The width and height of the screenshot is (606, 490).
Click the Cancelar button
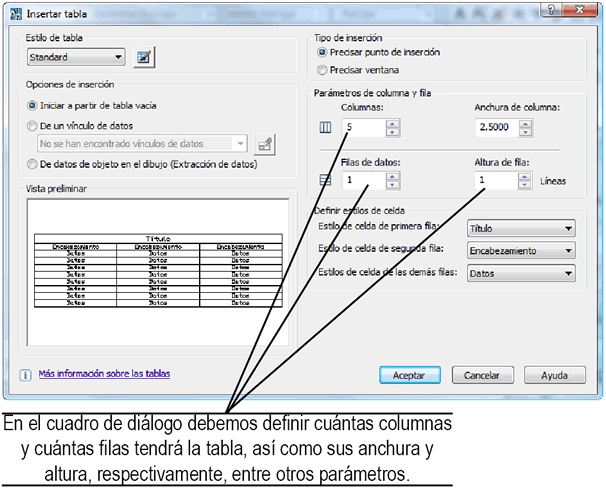[x=483, y=375]
